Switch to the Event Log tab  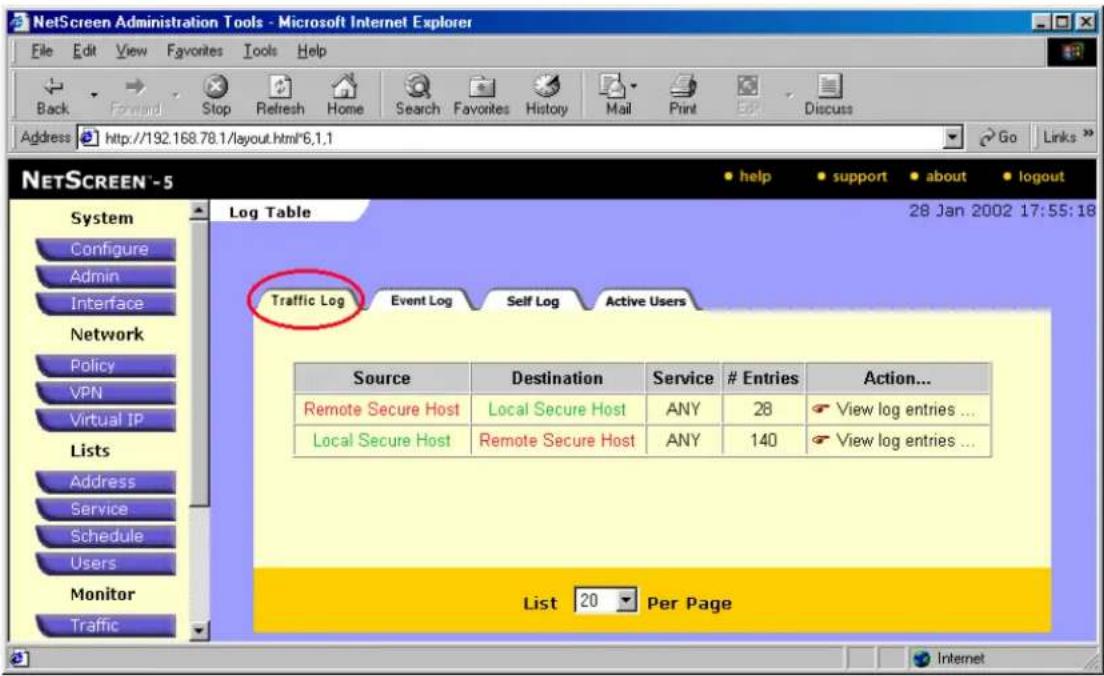[x=421, y=301]
